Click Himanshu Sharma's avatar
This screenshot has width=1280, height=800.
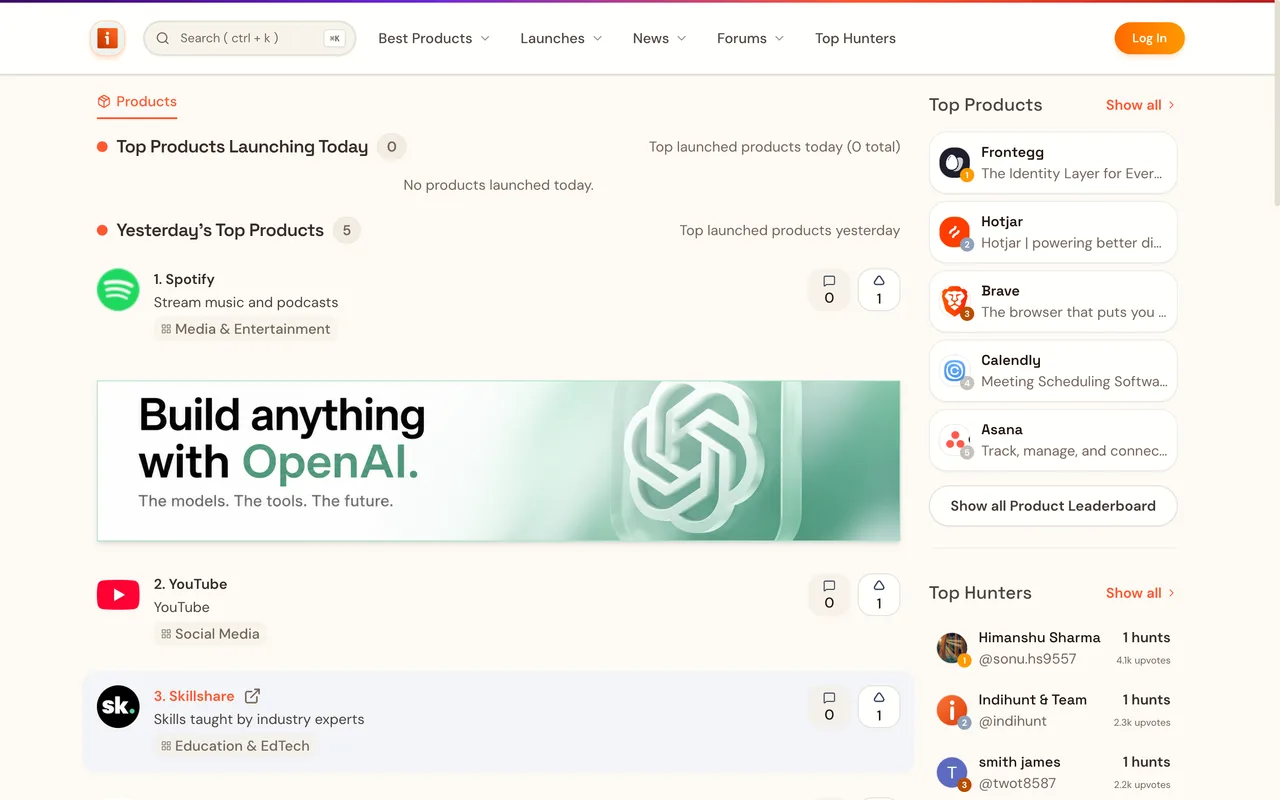pos(952,648)
